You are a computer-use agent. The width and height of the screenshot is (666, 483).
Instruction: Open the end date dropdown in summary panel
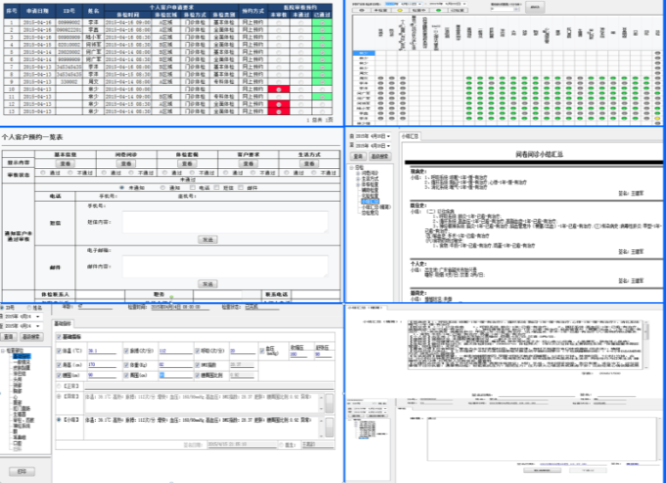(x=388, y=146)
